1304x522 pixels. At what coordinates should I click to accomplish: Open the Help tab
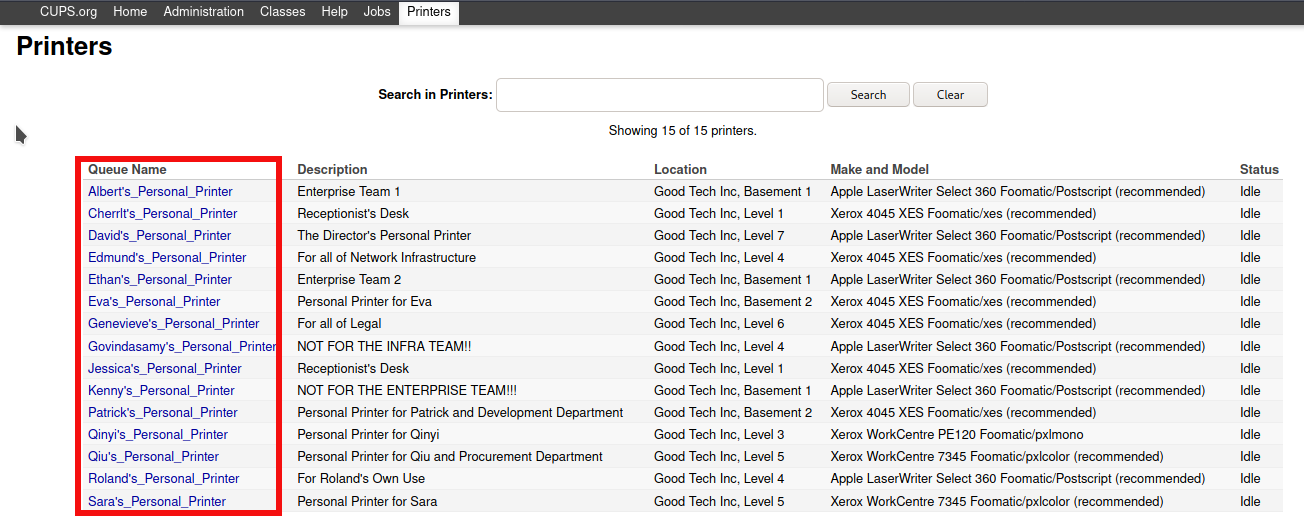334,12
